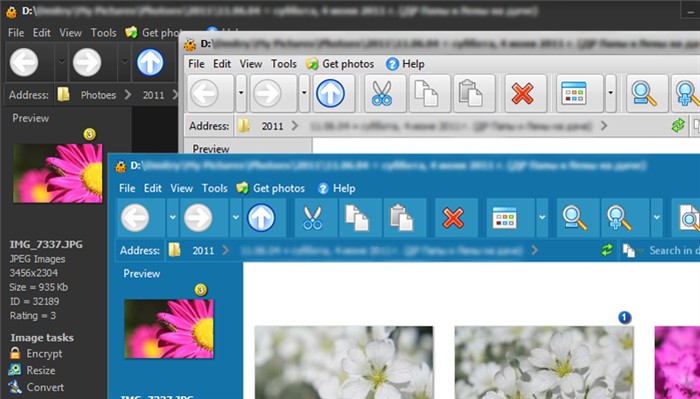This screenshot has width=700, height=399.
Task: Click Rating = 3 text in dark window
Action: point(33,316)
